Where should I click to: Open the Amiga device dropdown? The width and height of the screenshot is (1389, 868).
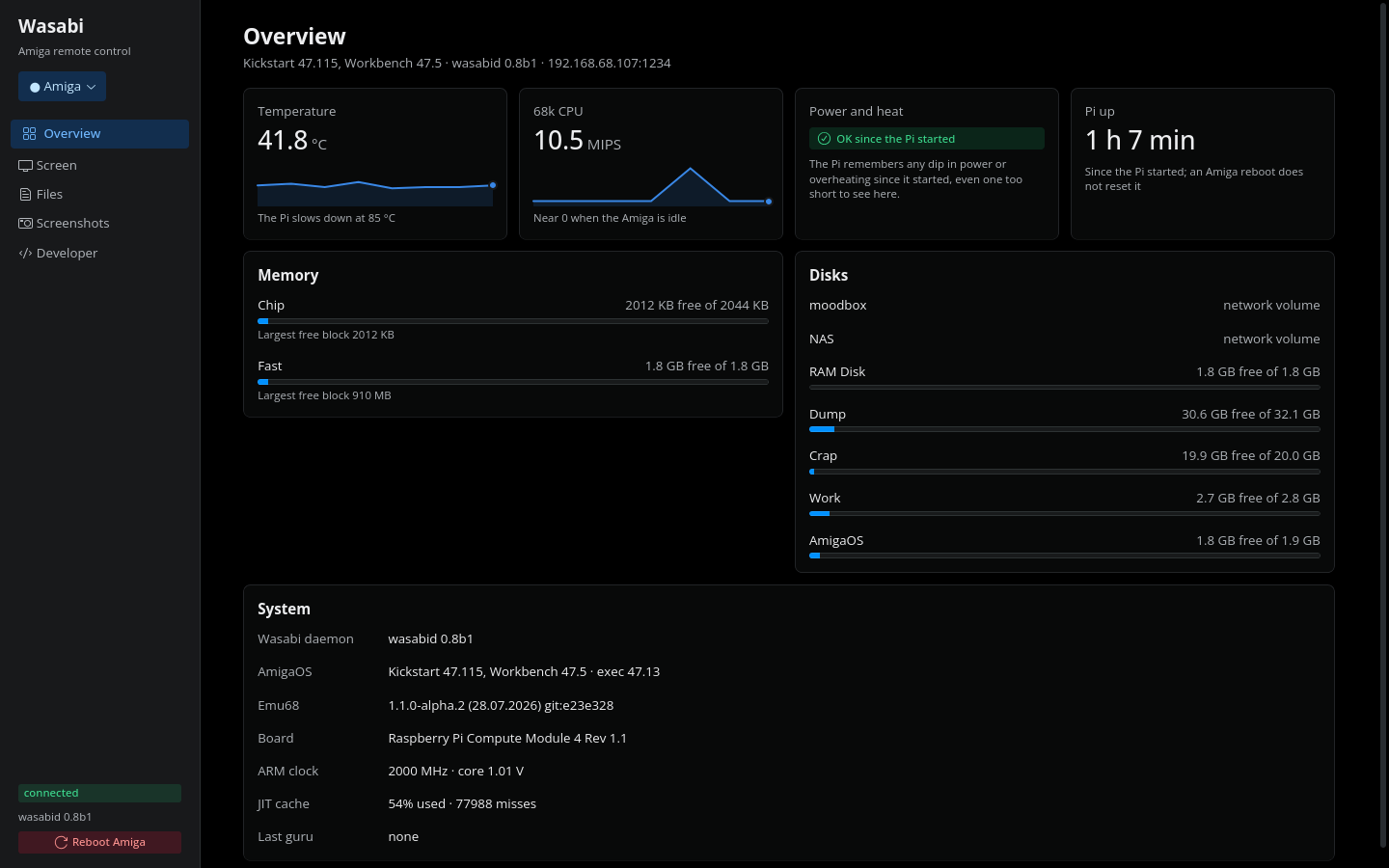(x=62, y=87)
